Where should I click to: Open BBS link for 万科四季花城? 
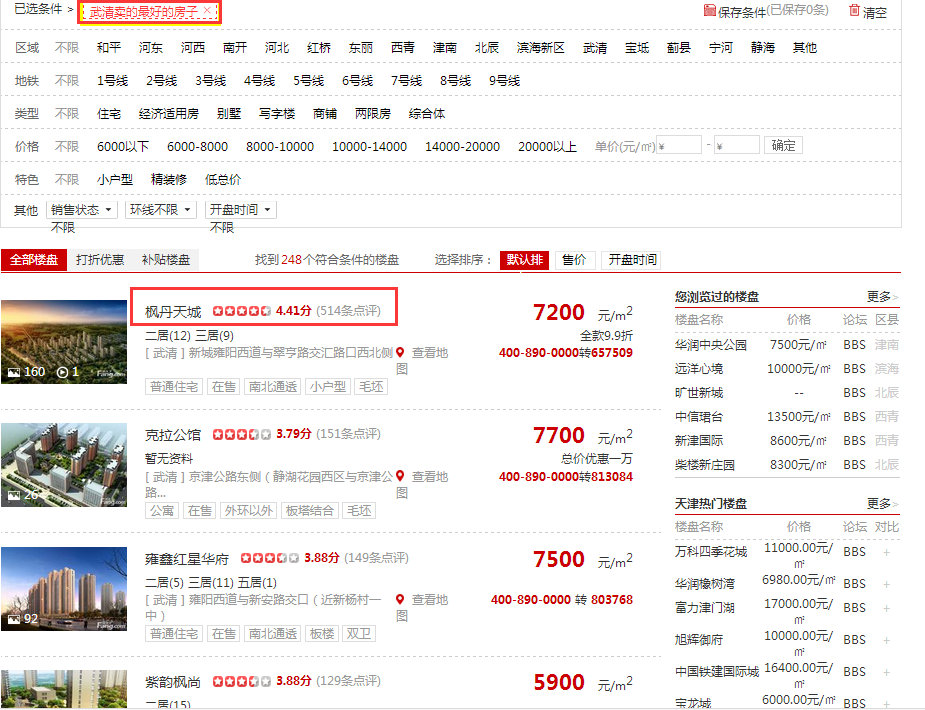[x=854, y=552]
